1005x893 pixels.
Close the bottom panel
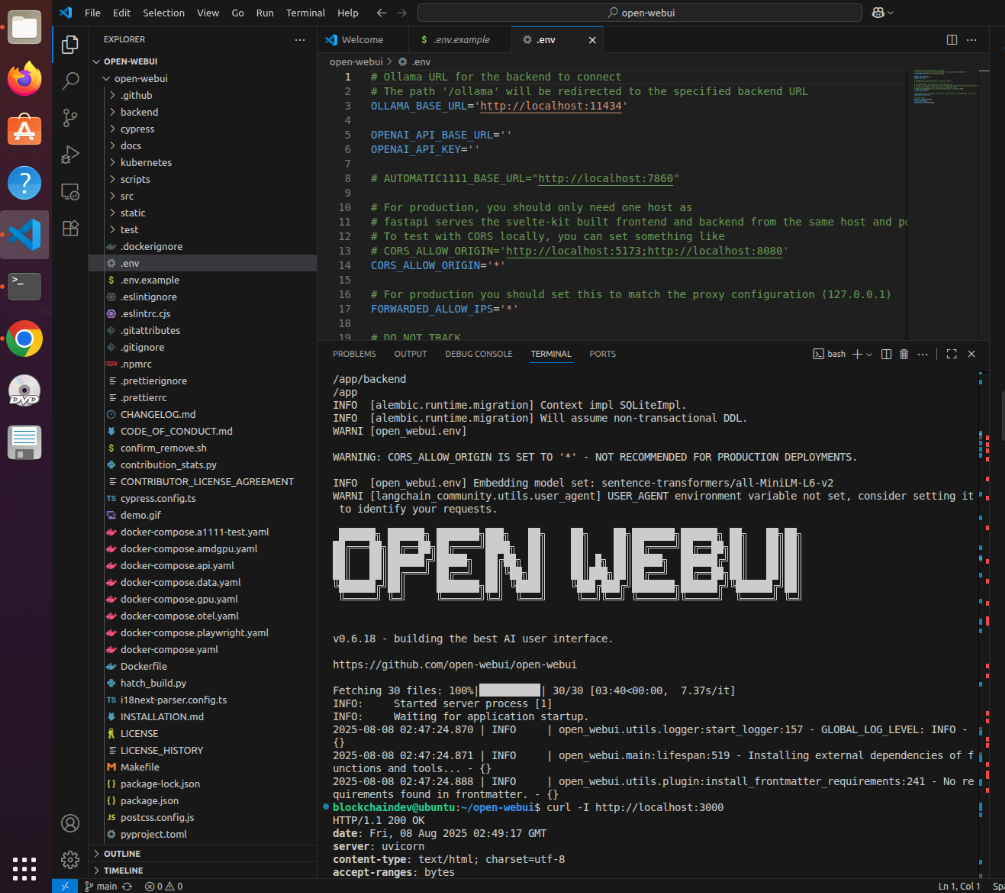[x=972, y=354]
